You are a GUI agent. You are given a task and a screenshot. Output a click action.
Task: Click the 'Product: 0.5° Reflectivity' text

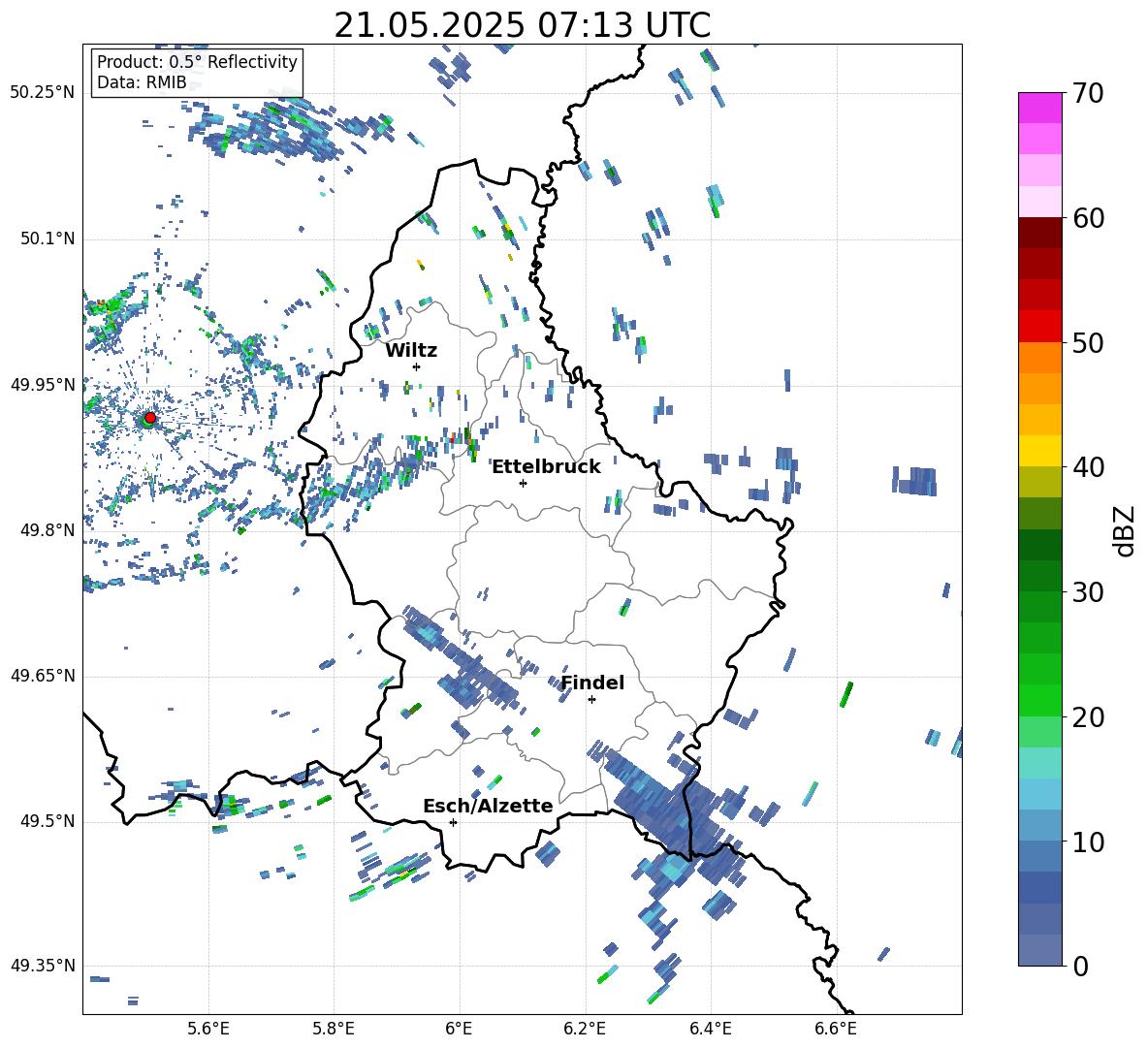point(198,61)
